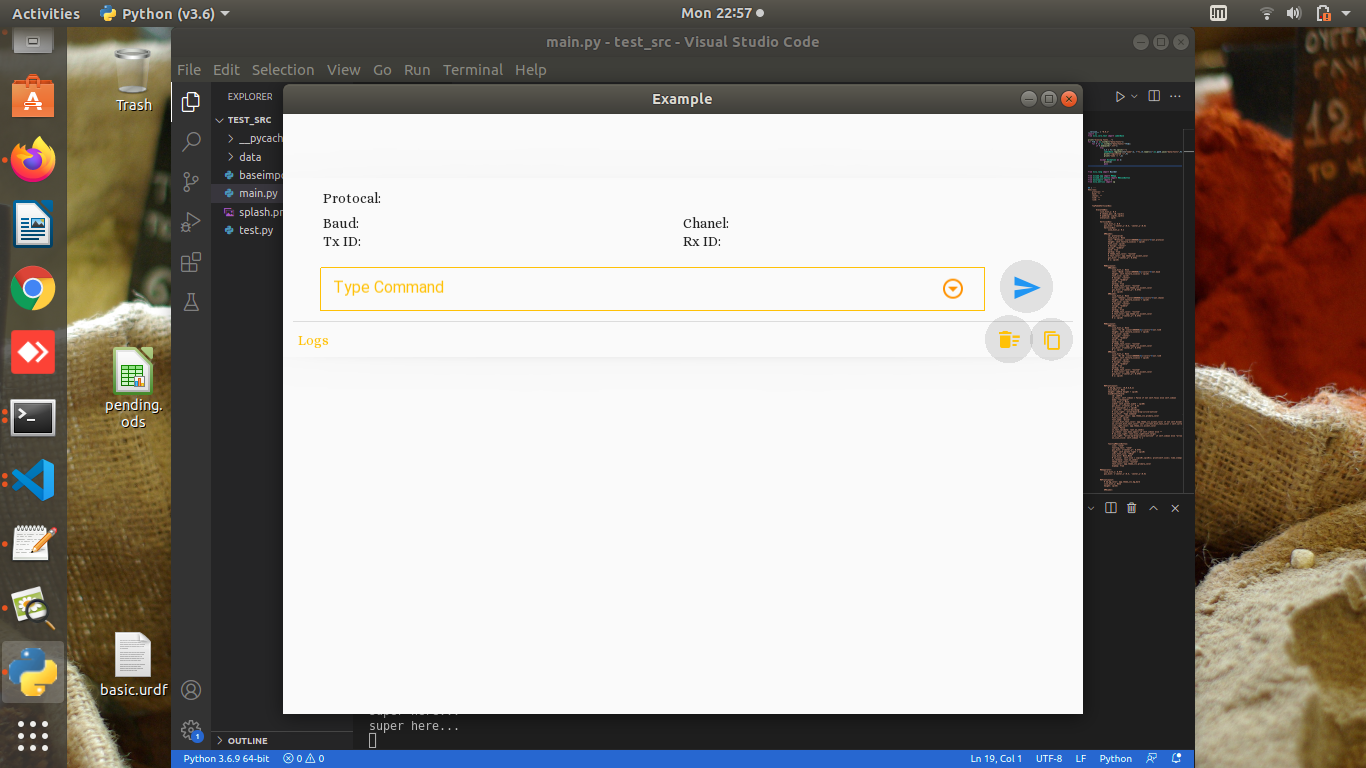Change interpreter via Python 3.6.9 64-bit status item
The height and width of the screenshot is (768, 1366).
point(225,758)
